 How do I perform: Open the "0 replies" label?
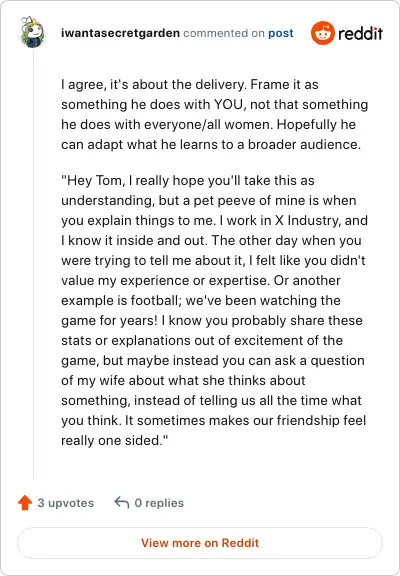(x=159, y=503)
